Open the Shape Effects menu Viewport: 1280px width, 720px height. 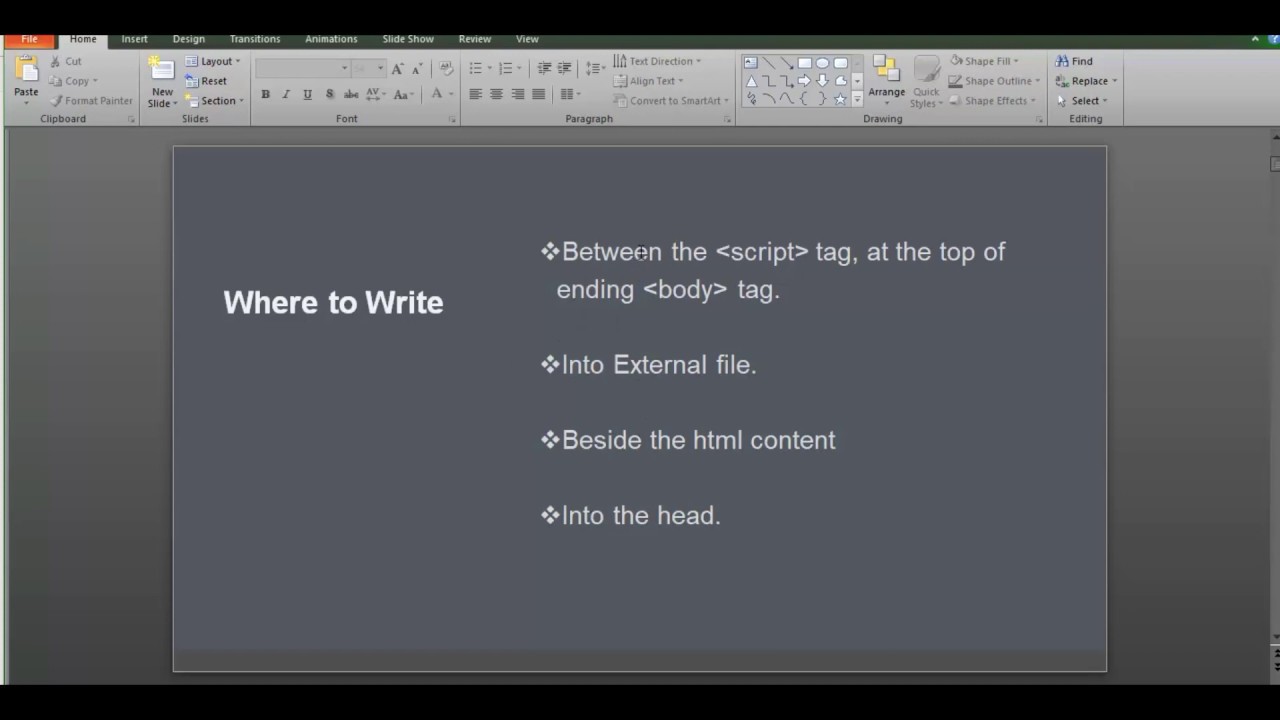click(x=992, y=101)
